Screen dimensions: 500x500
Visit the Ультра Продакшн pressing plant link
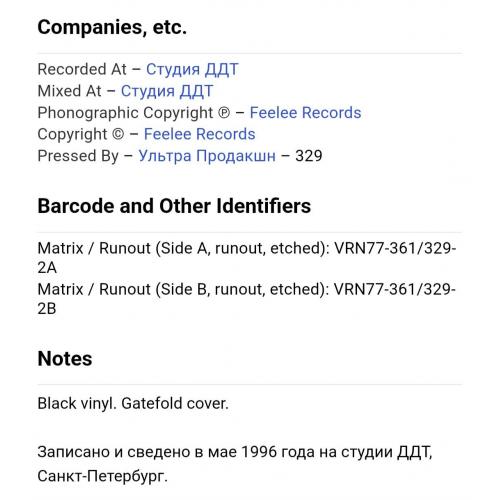(207, 156)
